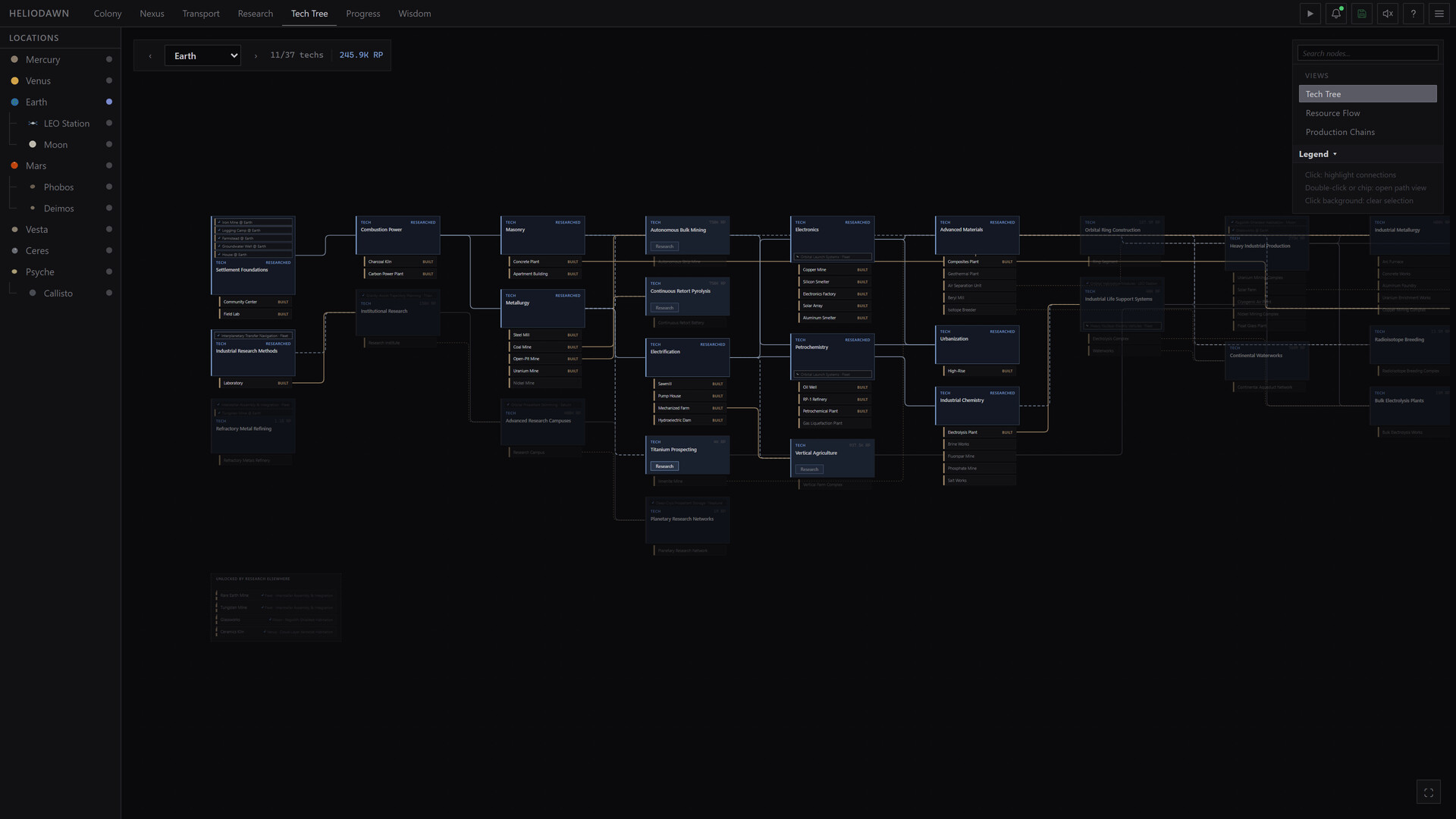This screenshot has width=1456, height=819.
Task: Toggle the status dot for Mercury
Action: (x=109, y=59)
